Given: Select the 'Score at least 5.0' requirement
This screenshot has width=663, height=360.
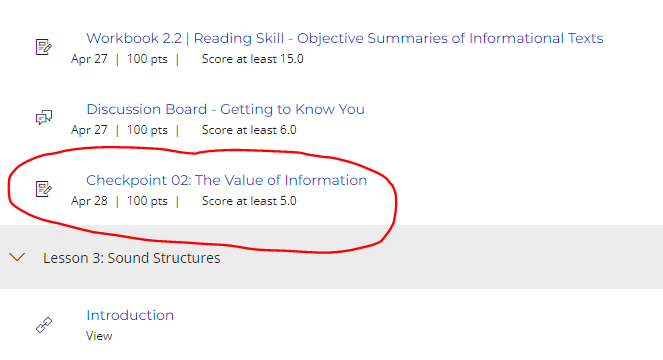Looking at the screenshot, I should (x=249, y=201).
